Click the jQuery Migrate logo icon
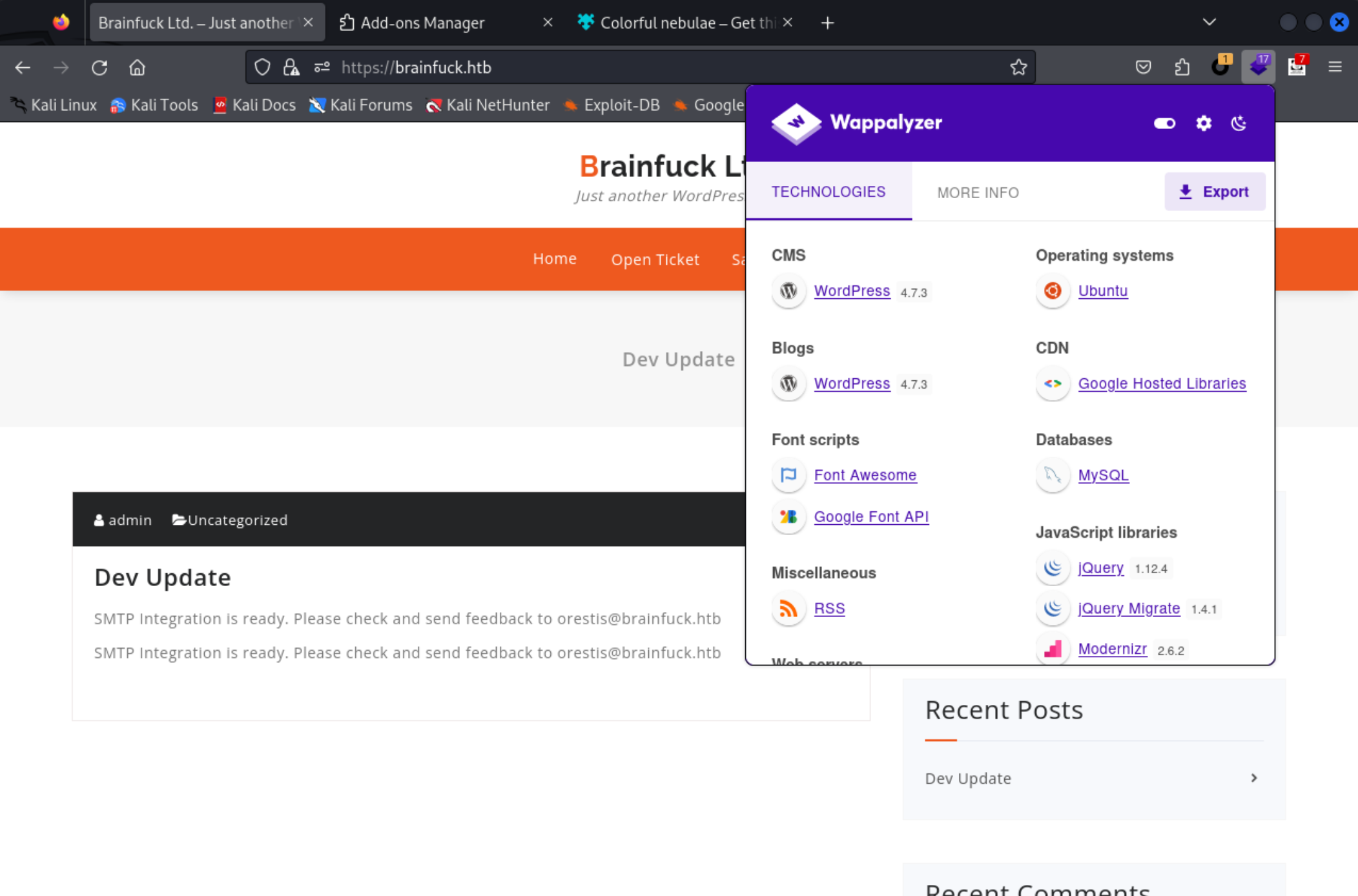This screenshot has width=1358, height=896. (x=1053, y=609)
